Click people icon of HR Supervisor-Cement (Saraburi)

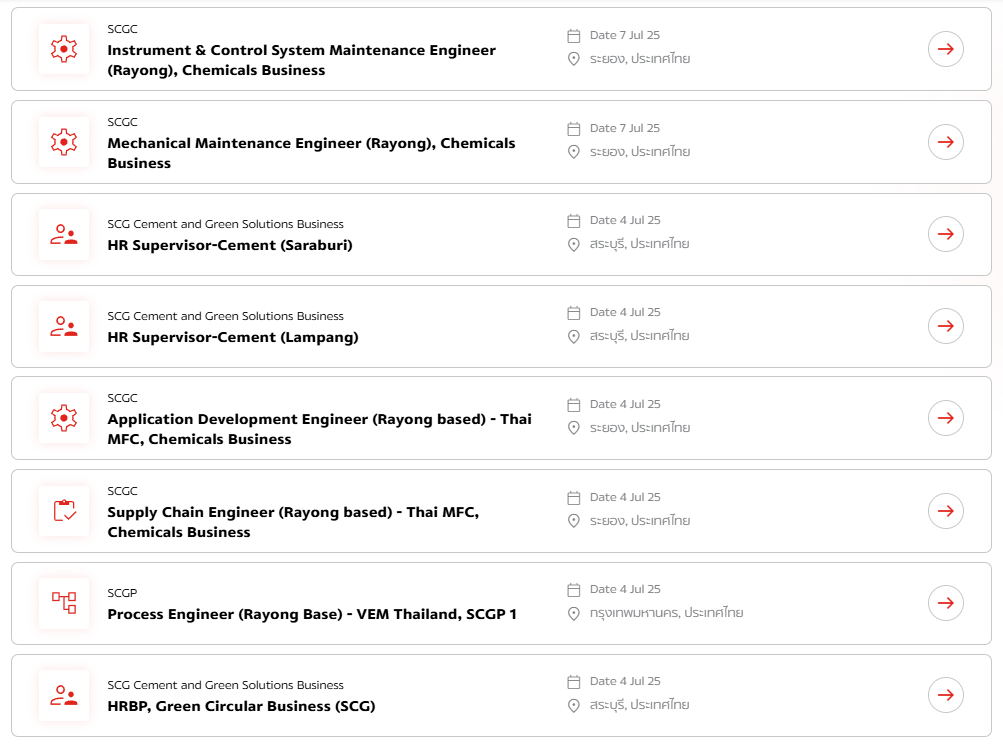pyautogui.click(x=64, y=234)
